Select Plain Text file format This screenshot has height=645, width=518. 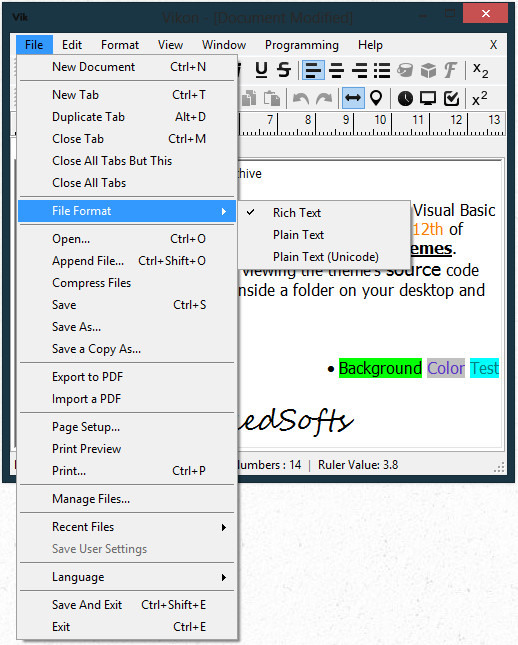tap(324, 234)
